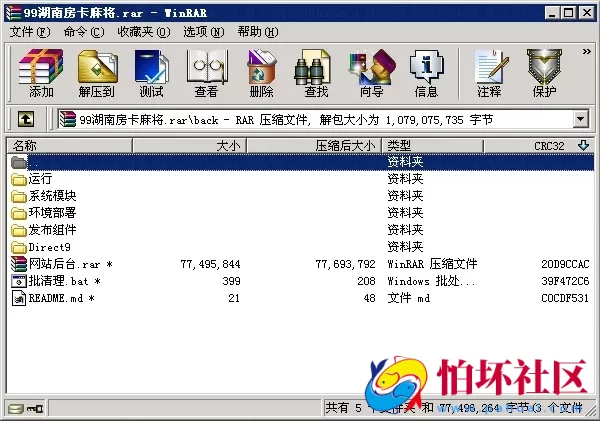The width and height of the screenshot is (600, 421).
Task: Open the 查看 (View) tool
Action: click(x=206, y=73)
